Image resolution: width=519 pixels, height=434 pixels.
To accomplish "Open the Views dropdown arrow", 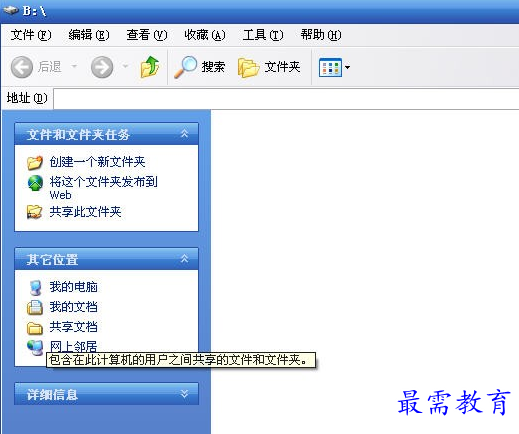I will click(347, 67).
